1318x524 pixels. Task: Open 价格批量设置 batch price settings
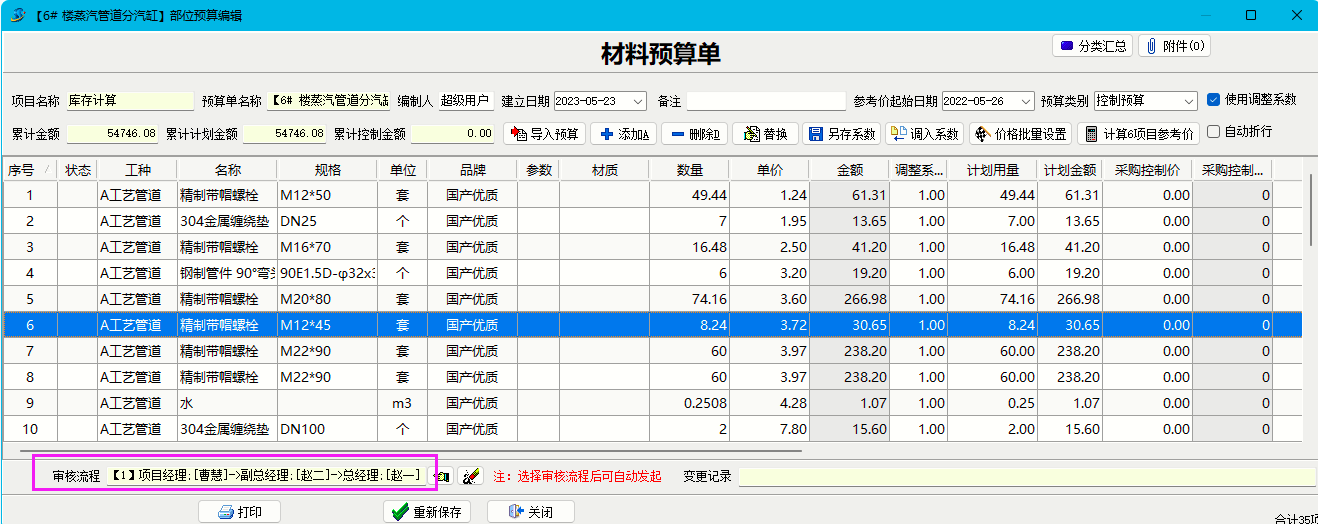1020,134
